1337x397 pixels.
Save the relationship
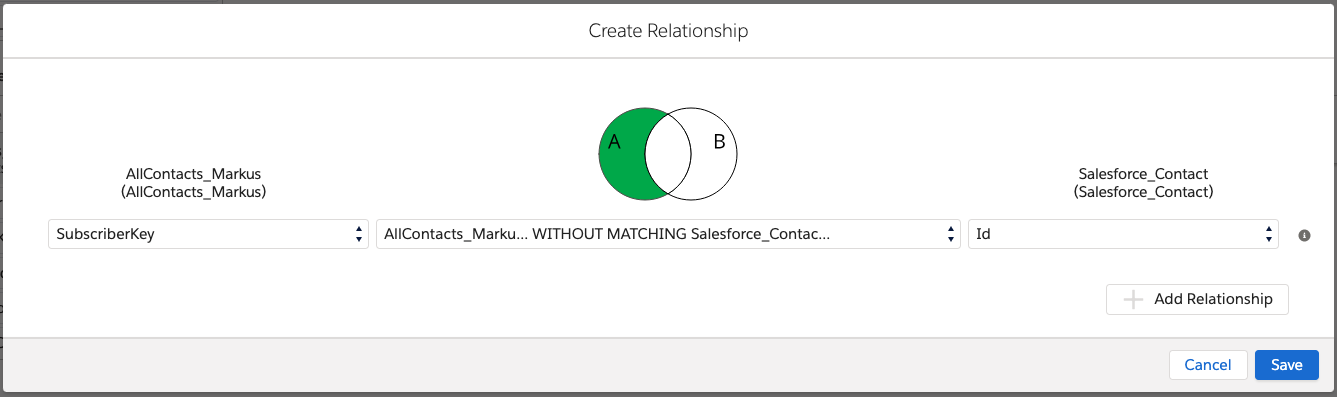tap(1287, 365)
